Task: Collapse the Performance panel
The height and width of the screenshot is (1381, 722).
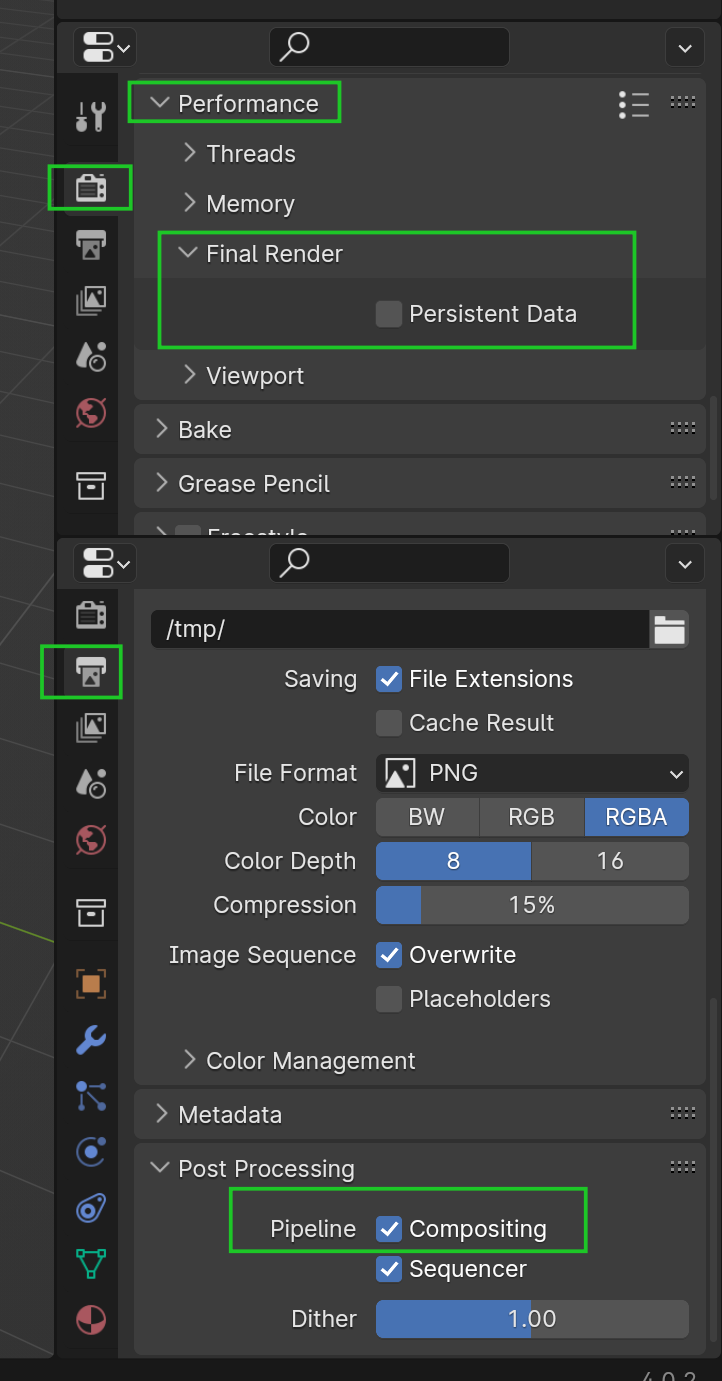Action: [234, 102]
